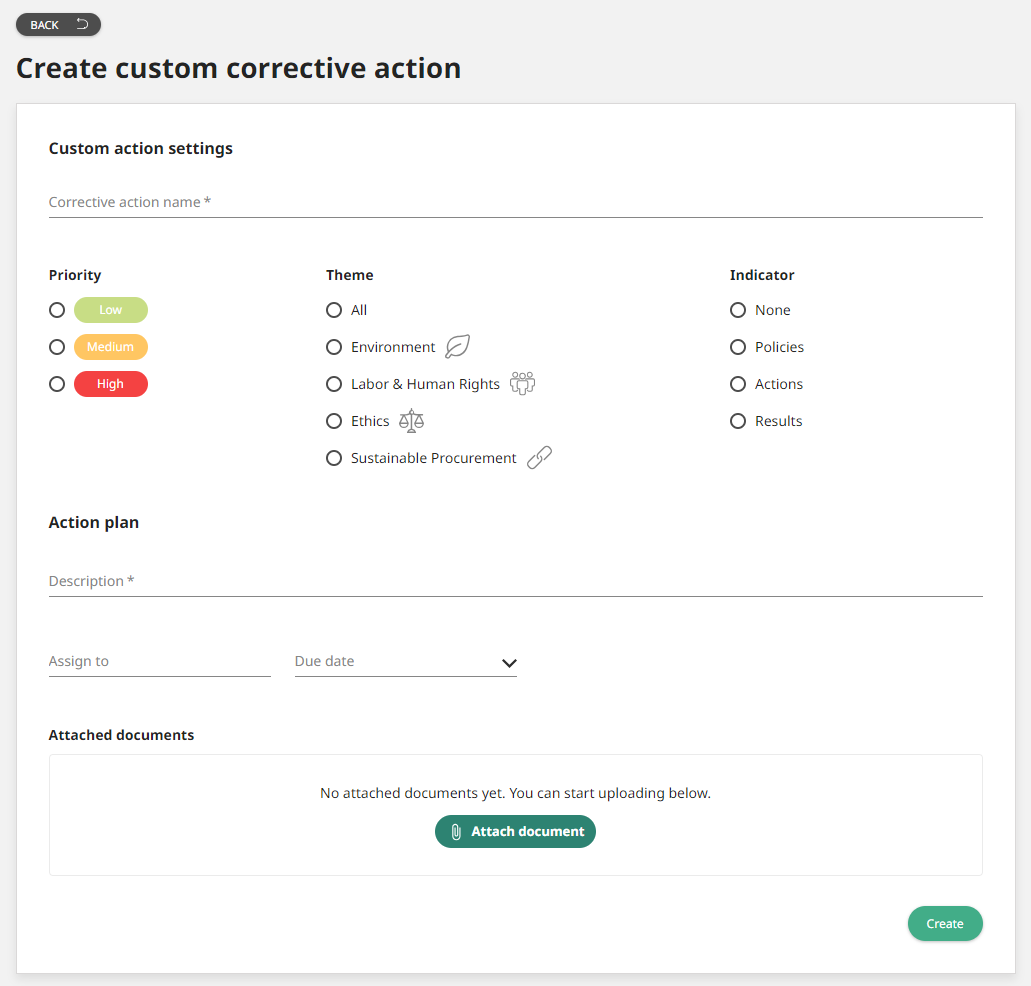Click the Sustainable Procurement chain link icon
Screen dimensions: 1031x986
(x=539, y=457)
